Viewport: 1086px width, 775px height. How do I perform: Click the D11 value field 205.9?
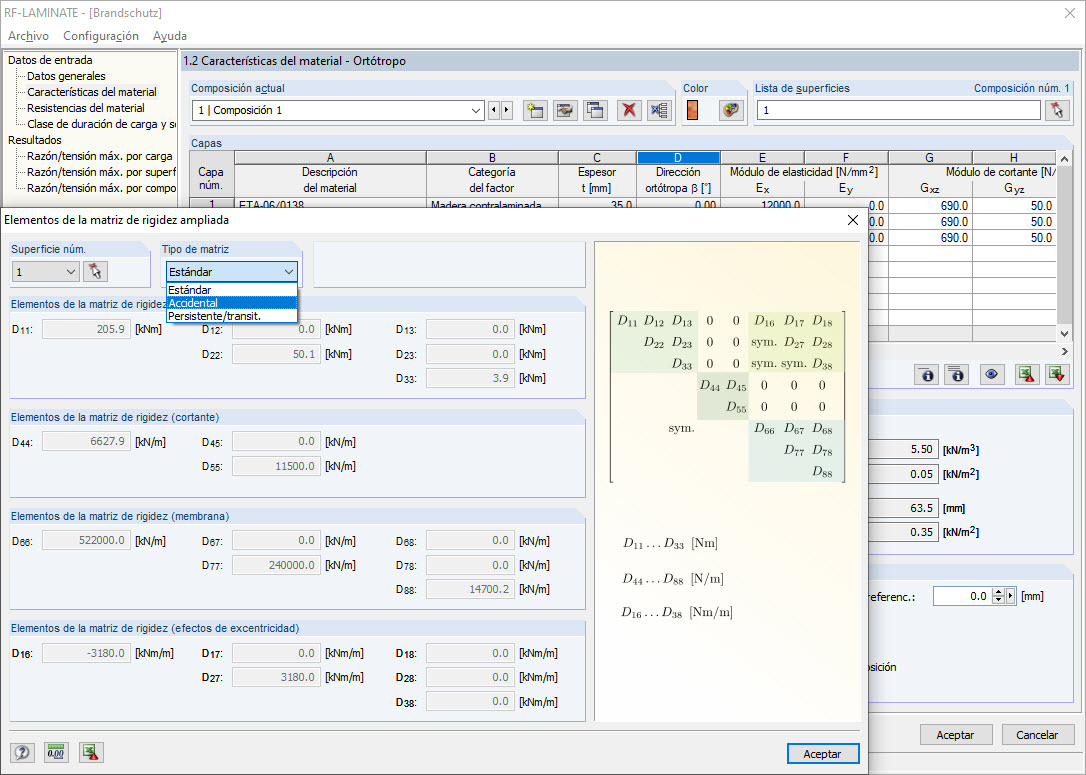[87, 329]
